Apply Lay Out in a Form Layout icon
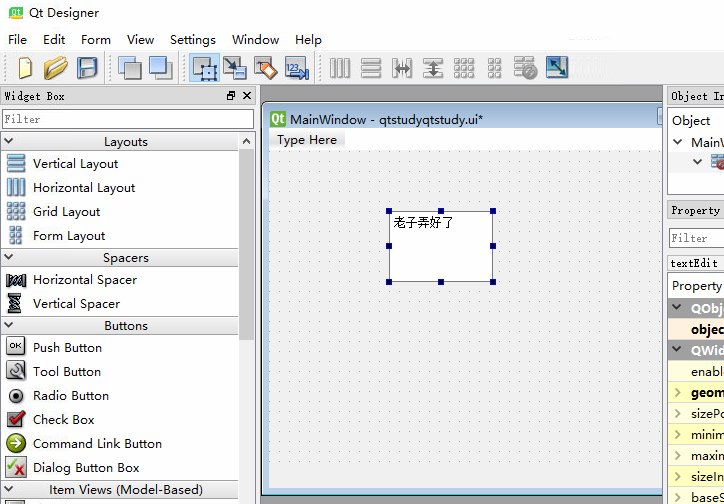Screen dimensions: 724x504 point(494,68)
